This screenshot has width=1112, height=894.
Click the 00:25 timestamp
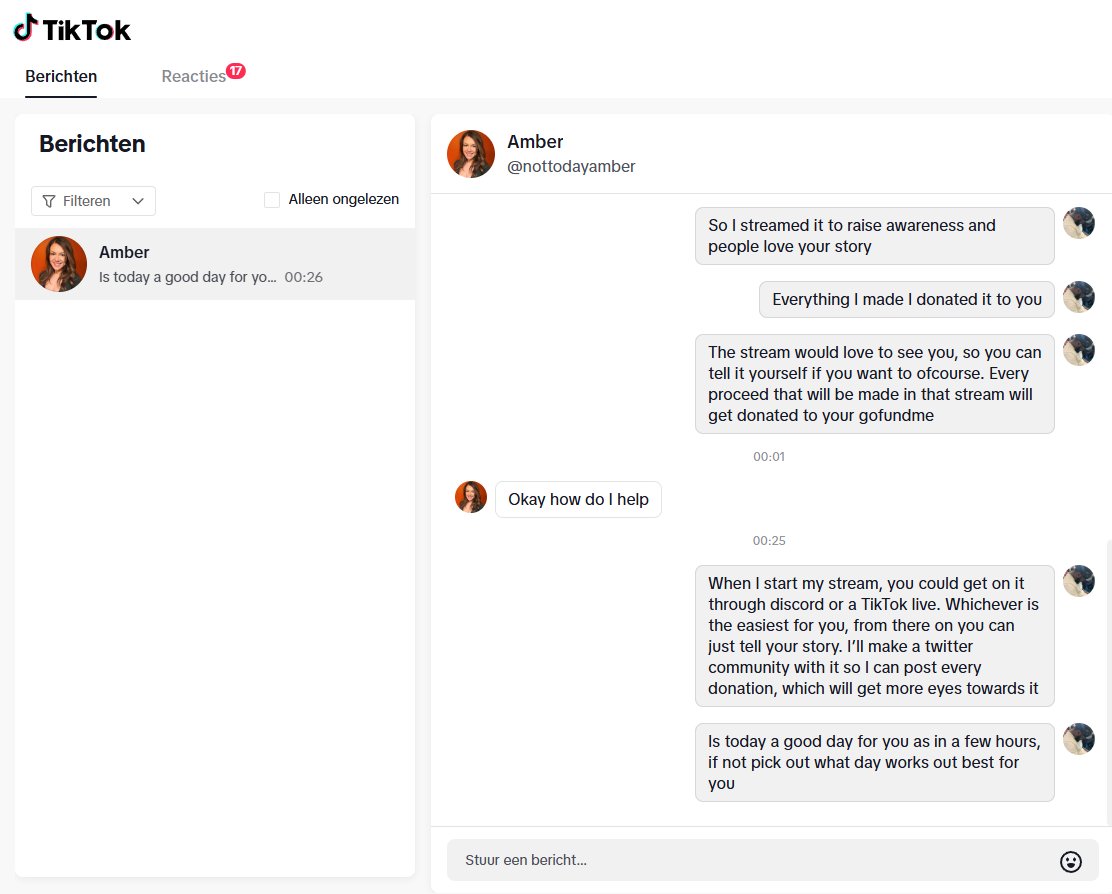click(769, 541)
